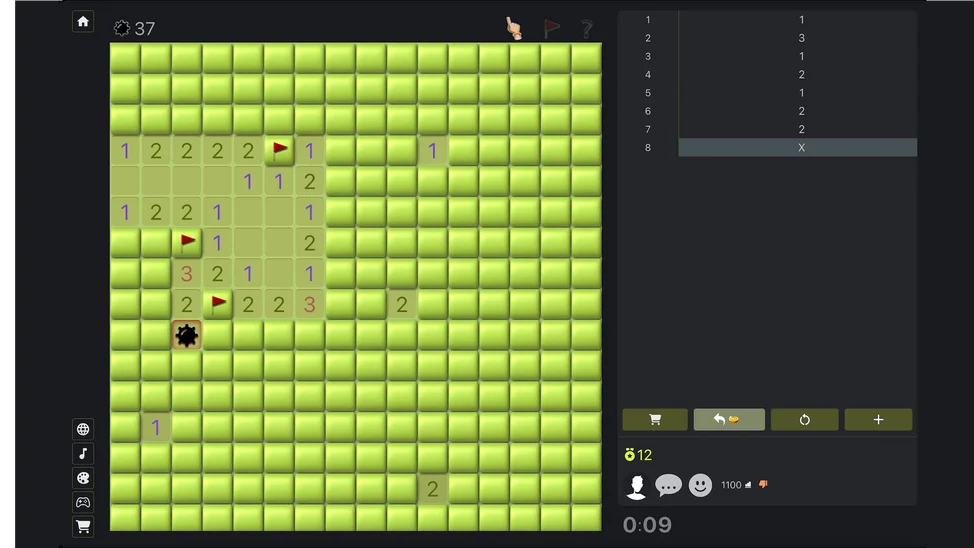Restart the game with the reload button

(804, 420)
